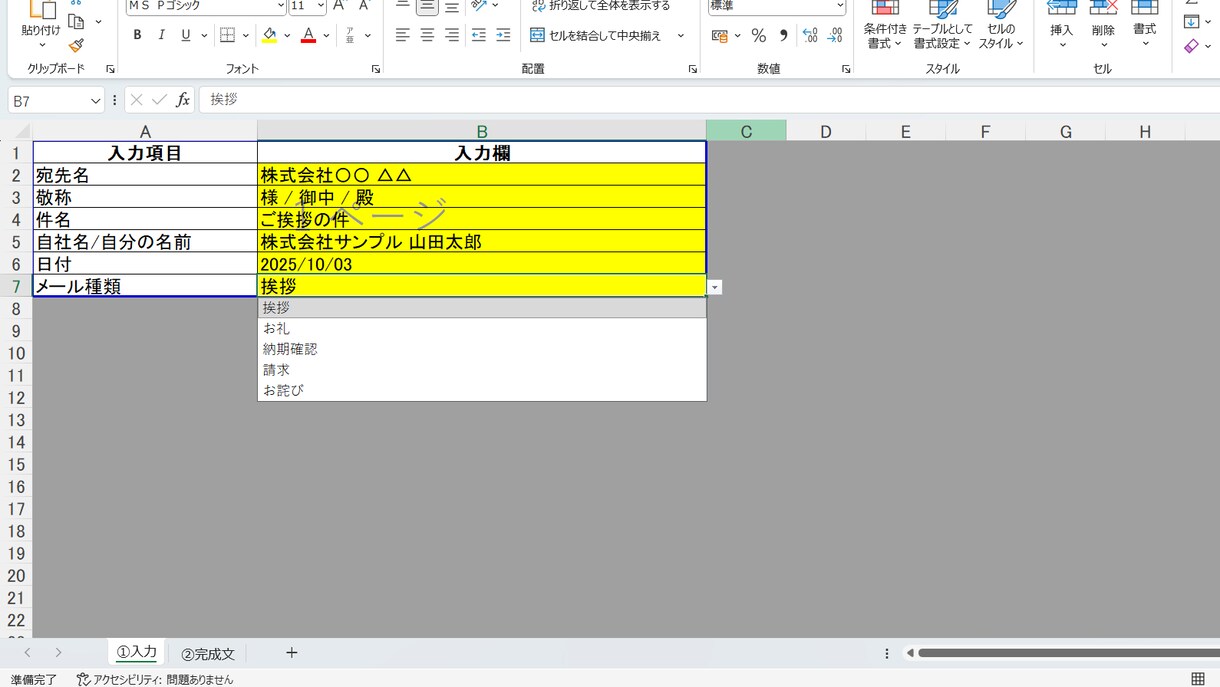Select 請求 in the dropdown list
Screen dimensions: 1220x687
coord(482,370)
